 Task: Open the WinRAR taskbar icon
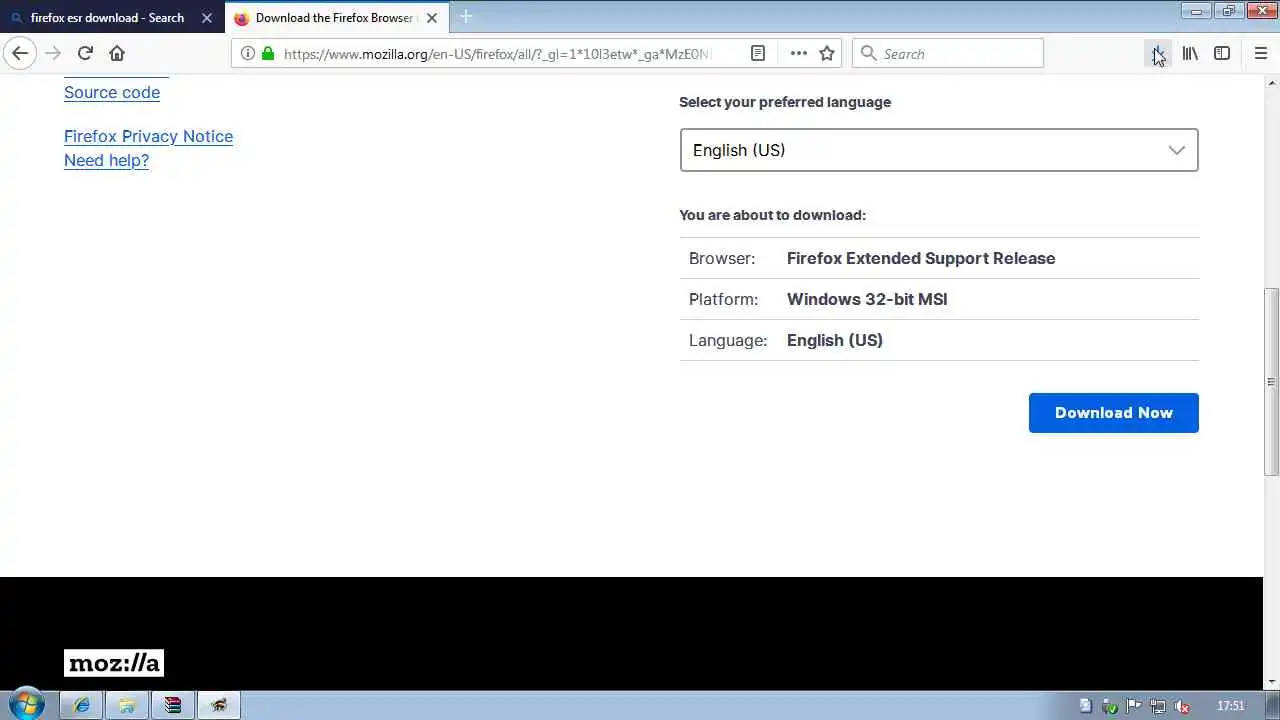173,705
